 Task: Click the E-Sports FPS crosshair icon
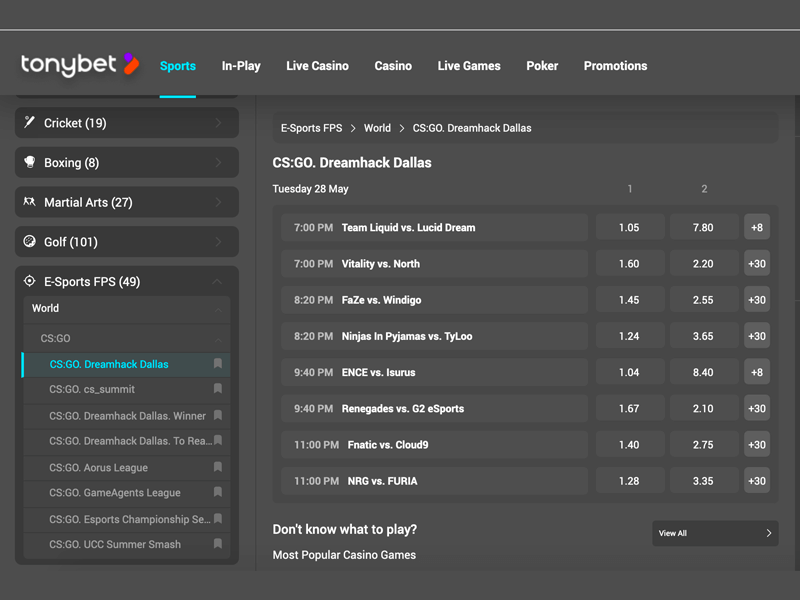(30, 282)
